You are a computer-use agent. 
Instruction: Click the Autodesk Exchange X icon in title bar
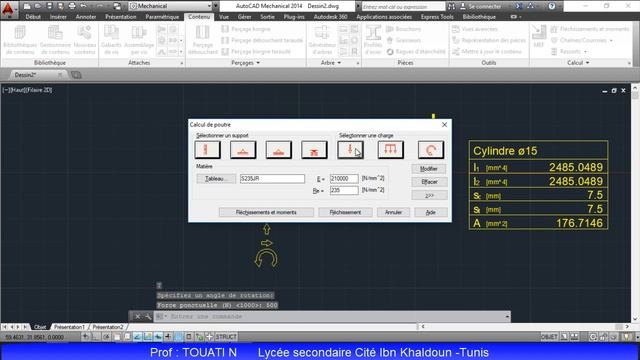point(519,6)
